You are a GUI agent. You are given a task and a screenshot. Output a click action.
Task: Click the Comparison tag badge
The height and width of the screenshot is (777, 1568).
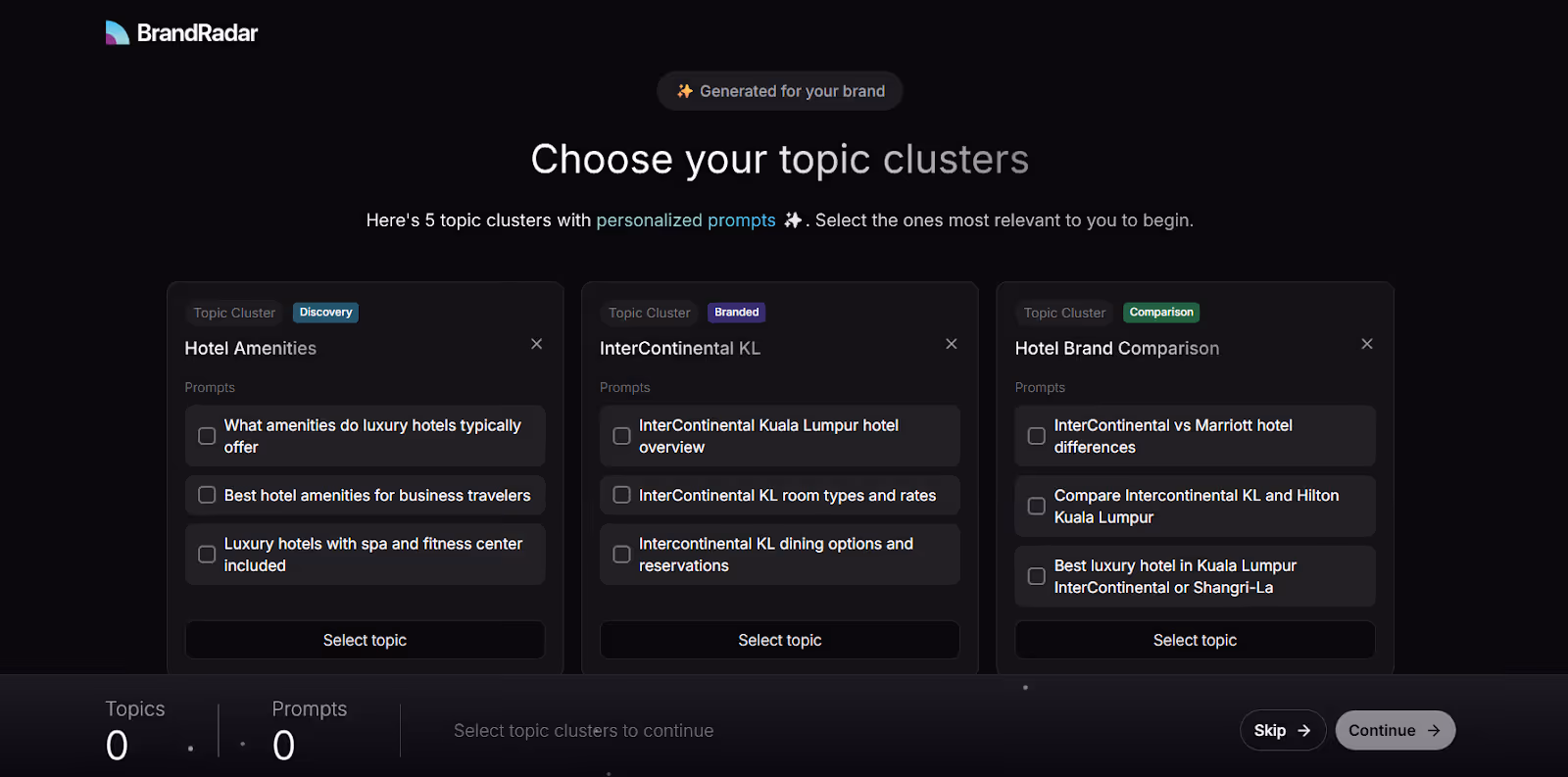(x=1161, y=313)
